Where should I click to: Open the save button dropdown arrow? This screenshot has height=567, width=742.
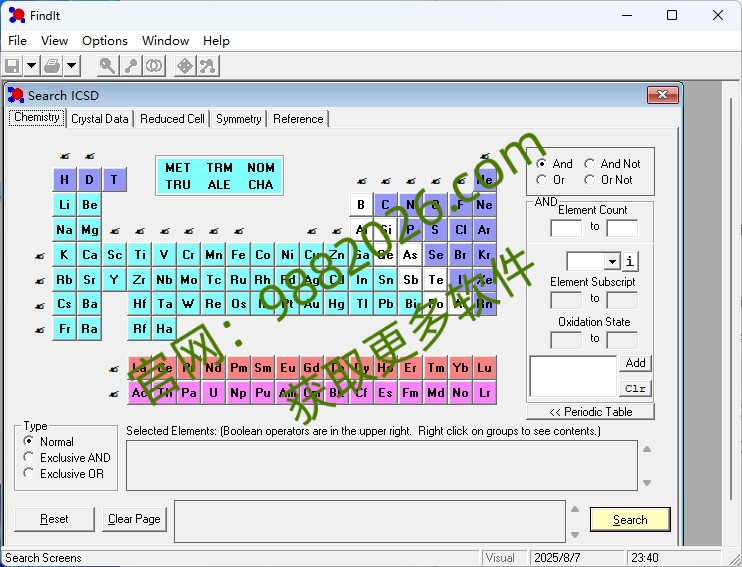(31, 66)
